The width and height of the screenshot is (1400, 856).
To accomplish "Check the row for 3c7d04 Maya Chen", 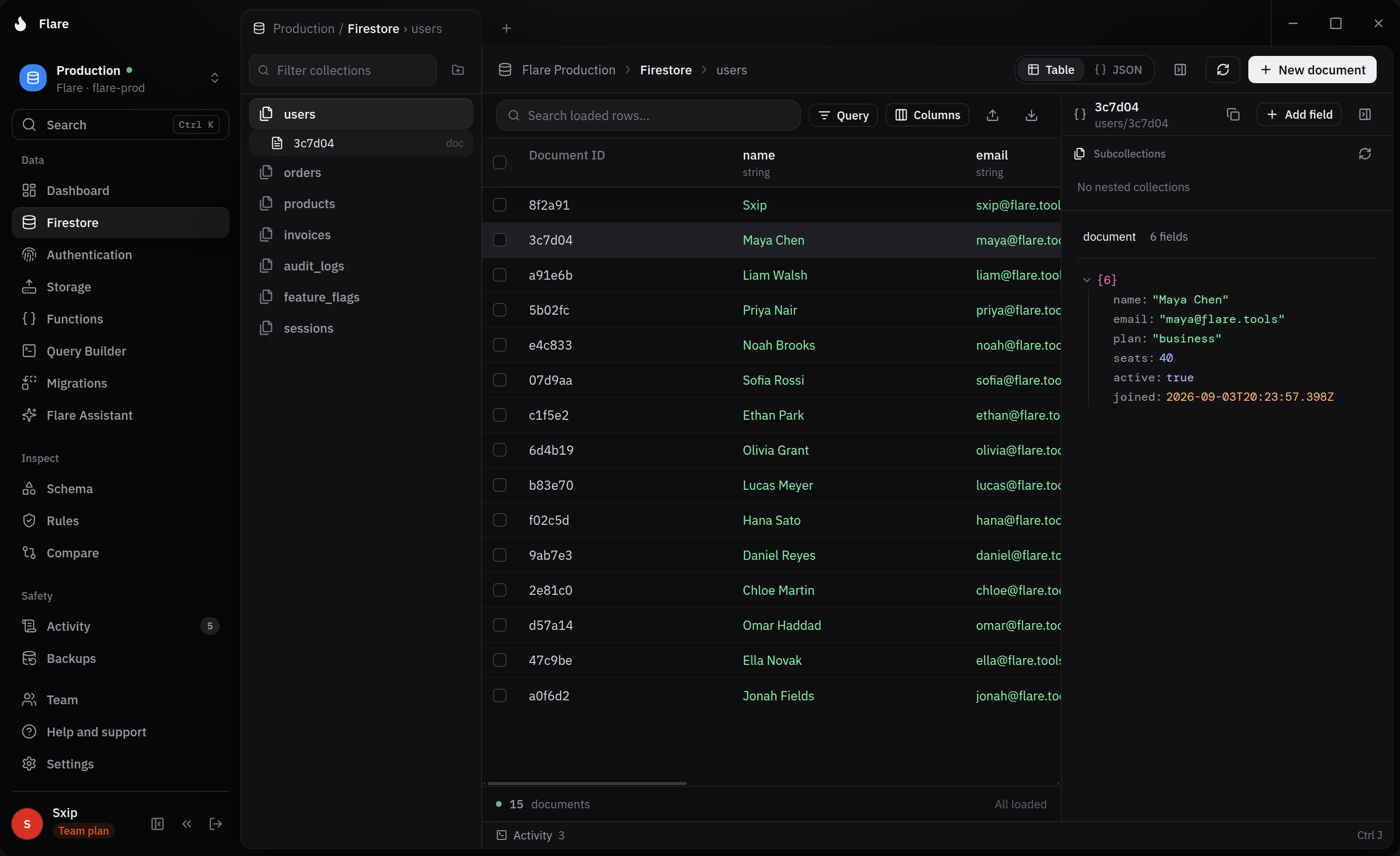I will point(499,240).
